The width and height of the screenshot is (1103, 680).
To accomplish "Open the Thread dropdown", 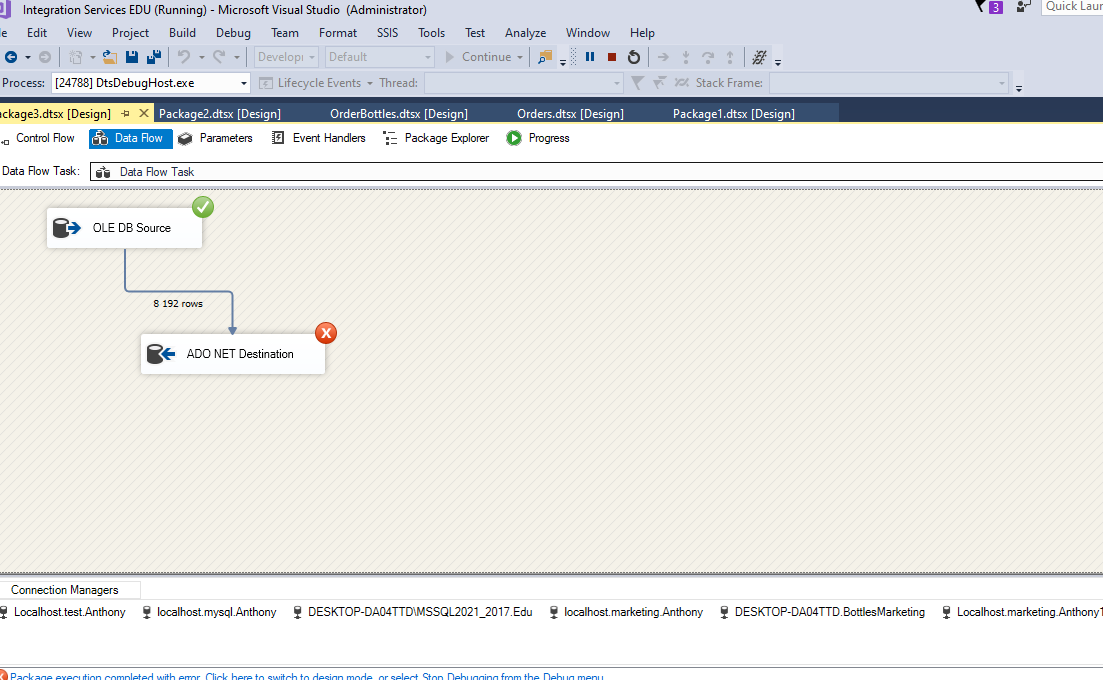I will (x=523, y=83).
